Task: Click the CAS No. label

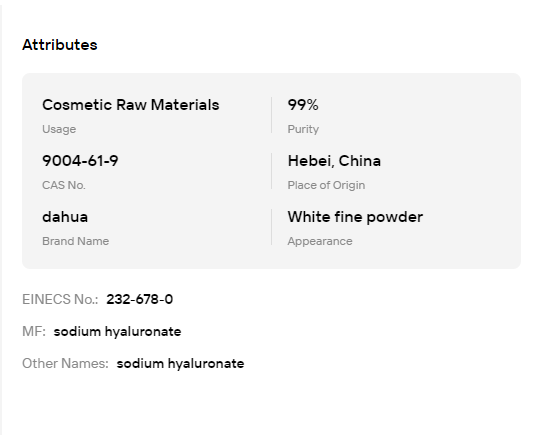Action: tap(64, 185)
